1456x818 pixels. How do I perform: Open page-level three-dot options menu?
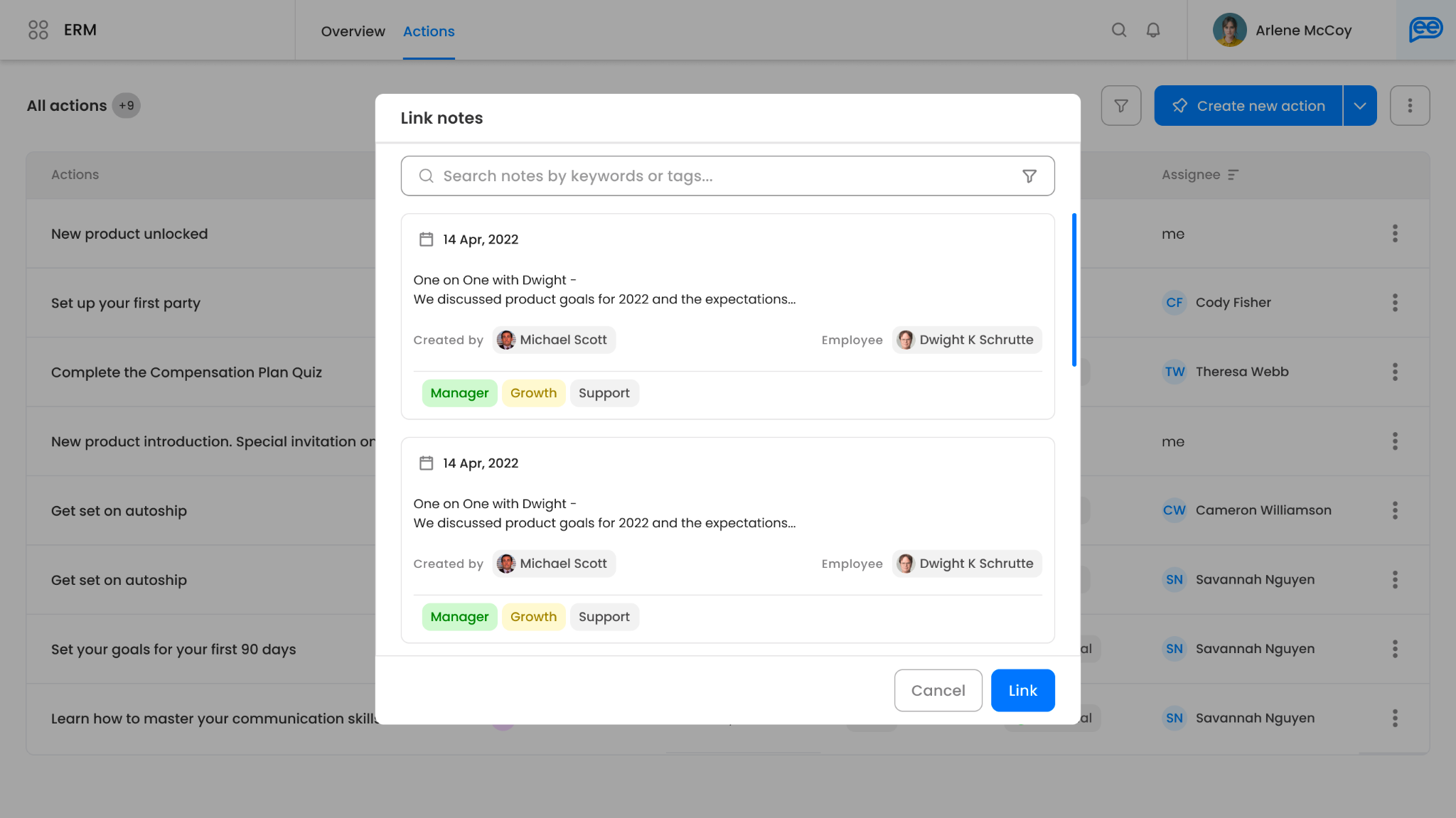tap(1410, 106)
